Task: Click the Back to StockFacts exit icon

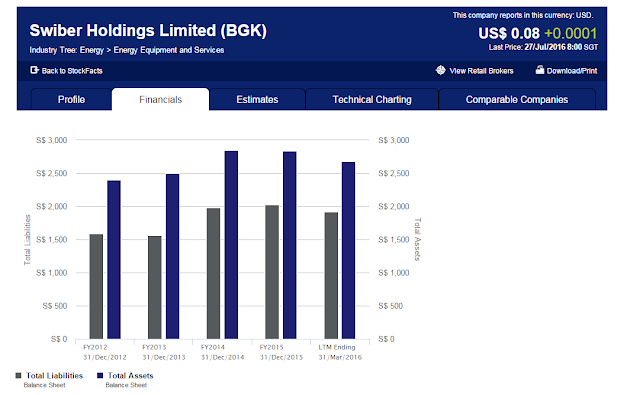Action: [x=34, y=70]
